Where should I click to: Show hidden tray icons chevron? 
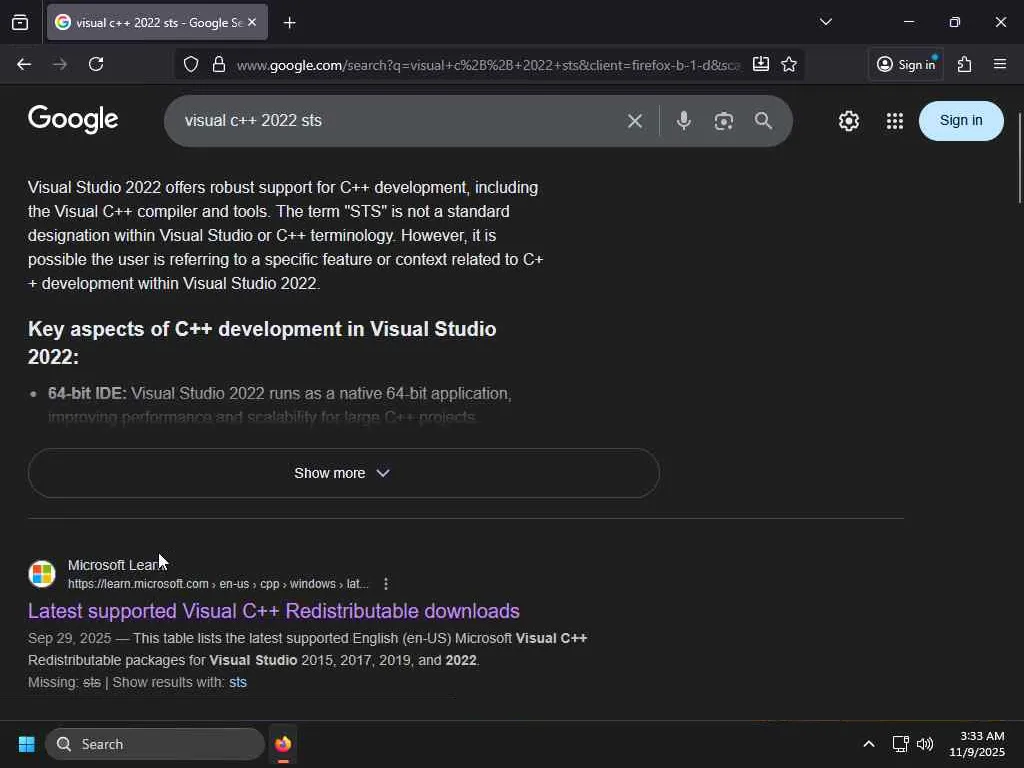(869, 744)
